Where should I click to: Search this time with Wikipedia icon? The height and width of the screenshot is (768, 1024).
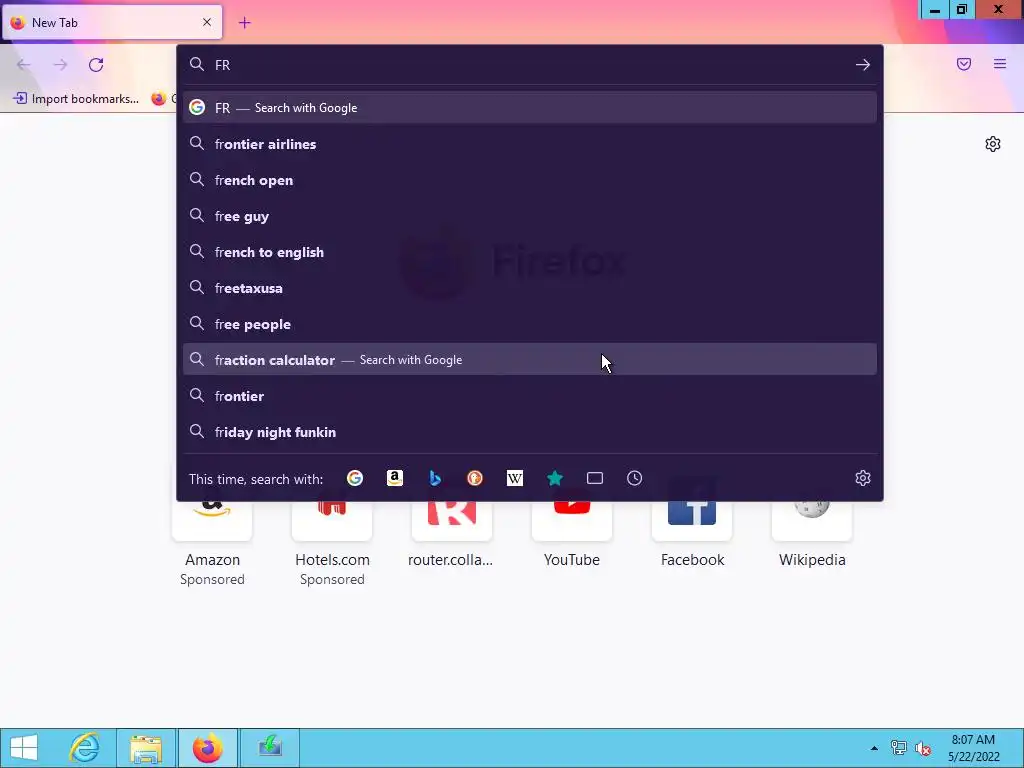(515, 479)
